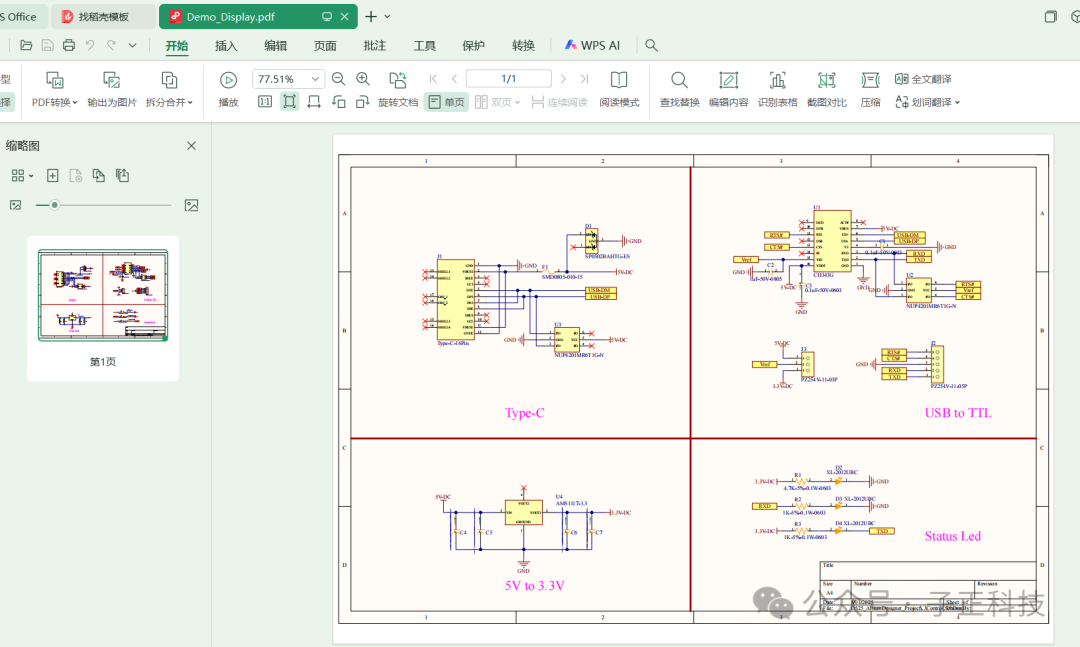1080x647 pixels.
Task: Open 阅读模式 (reading mode)
Action: 619,90
